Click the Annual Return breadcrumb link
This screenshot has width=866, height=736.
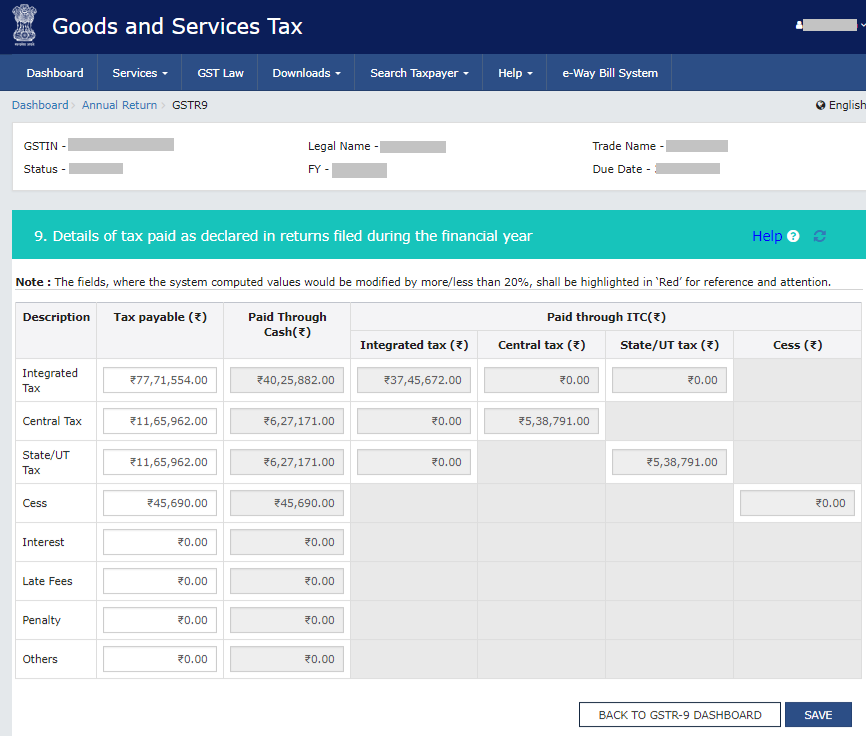[x=119, y=105]
